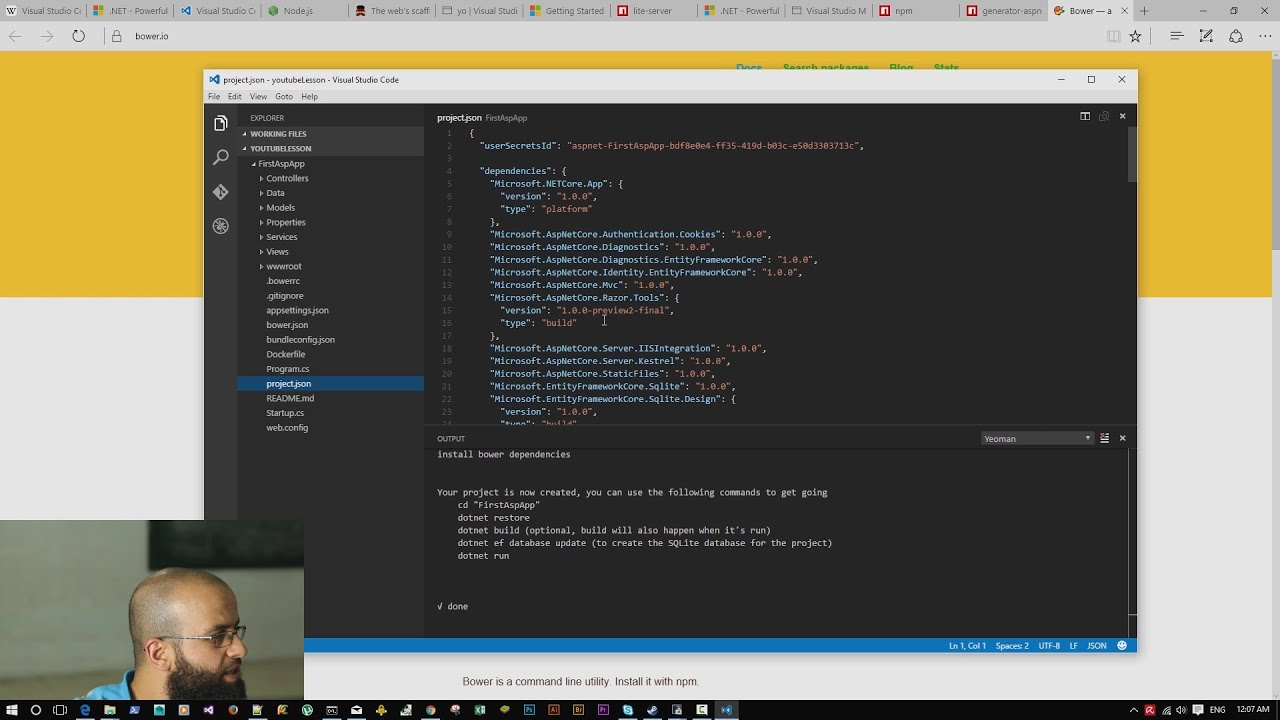
Task: Switch to the Getting Started browser tab
Action: tap(564, 11)
